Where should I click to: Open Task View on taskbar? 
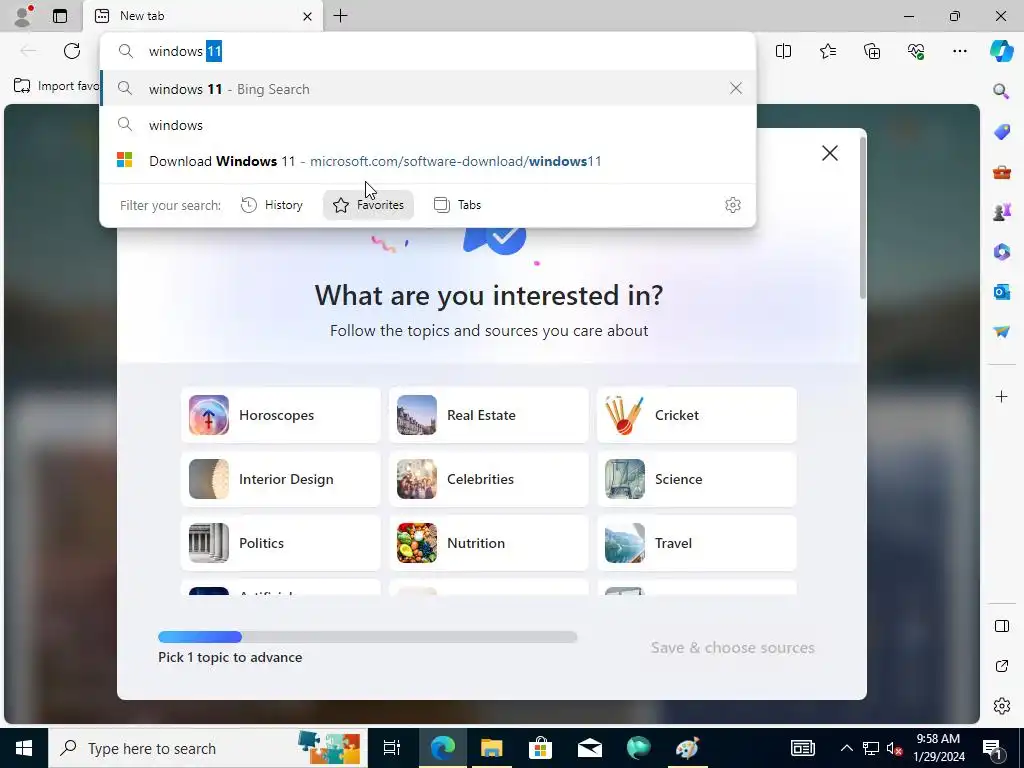pos(392,748)
